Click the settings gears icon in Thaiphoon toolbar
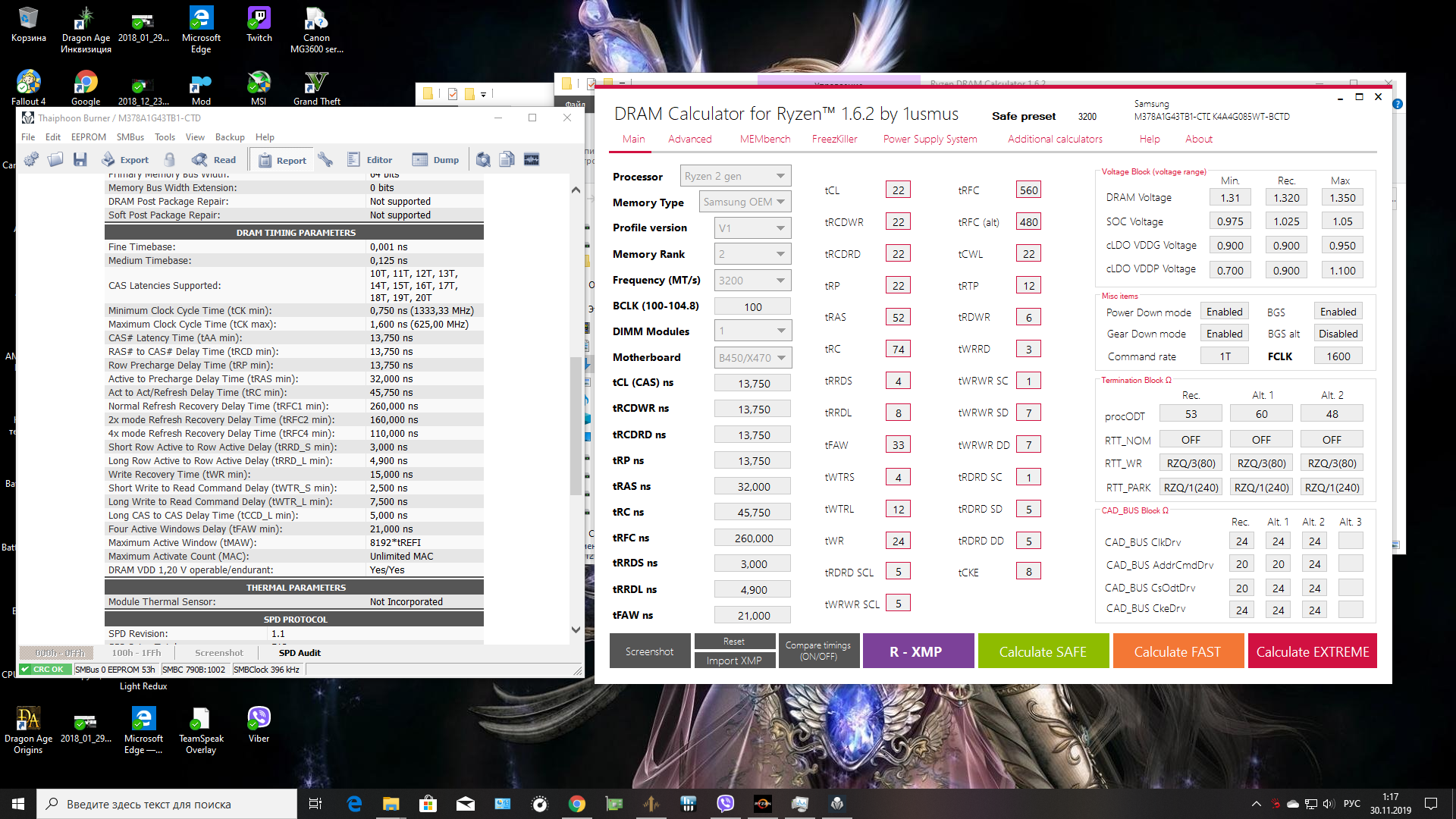Screen dimensions: 1456x819 pos(31,159)
